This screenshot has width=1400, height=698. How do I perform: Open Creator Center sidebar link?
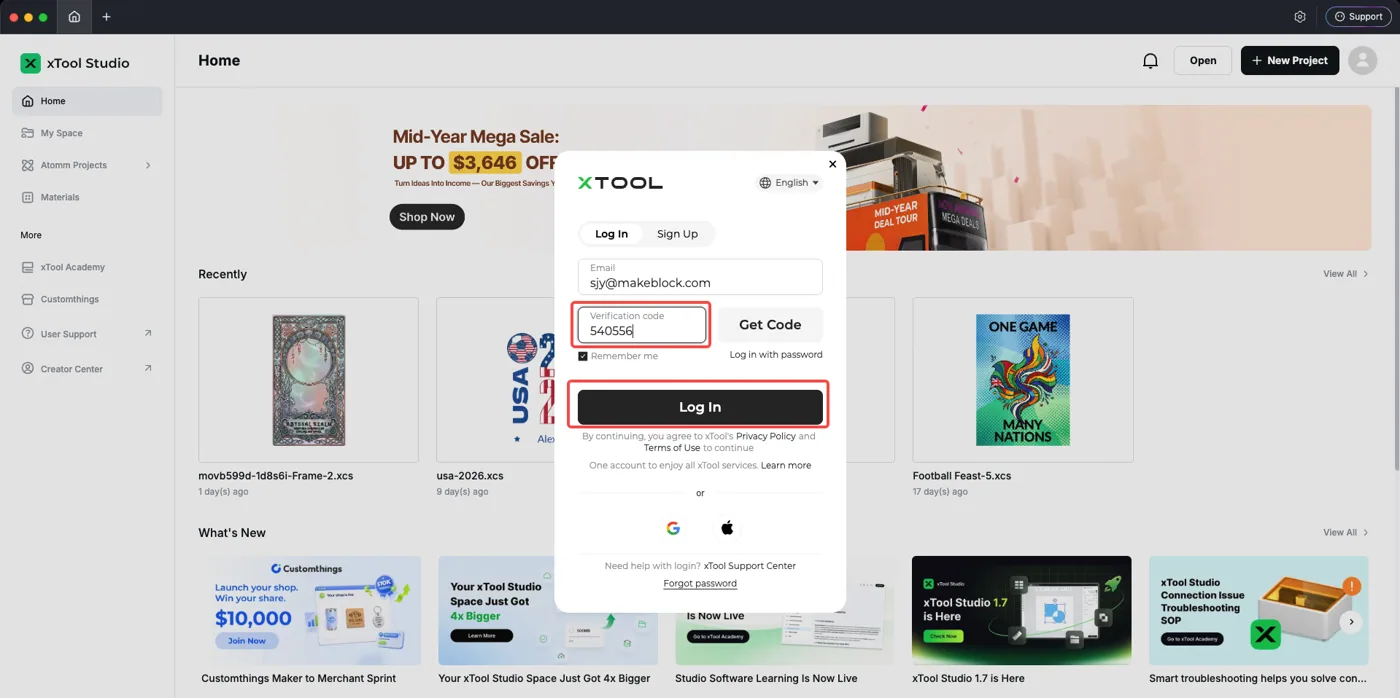point(87,369)
